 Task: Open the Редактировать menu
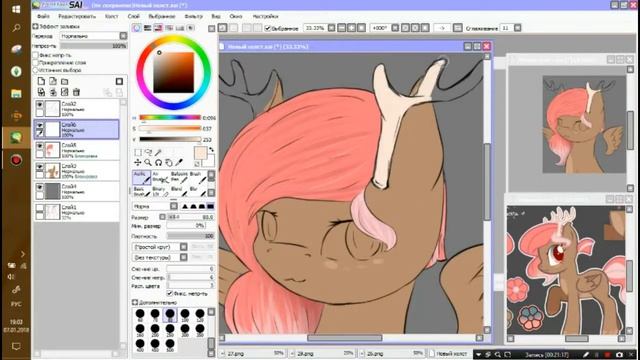77,16
